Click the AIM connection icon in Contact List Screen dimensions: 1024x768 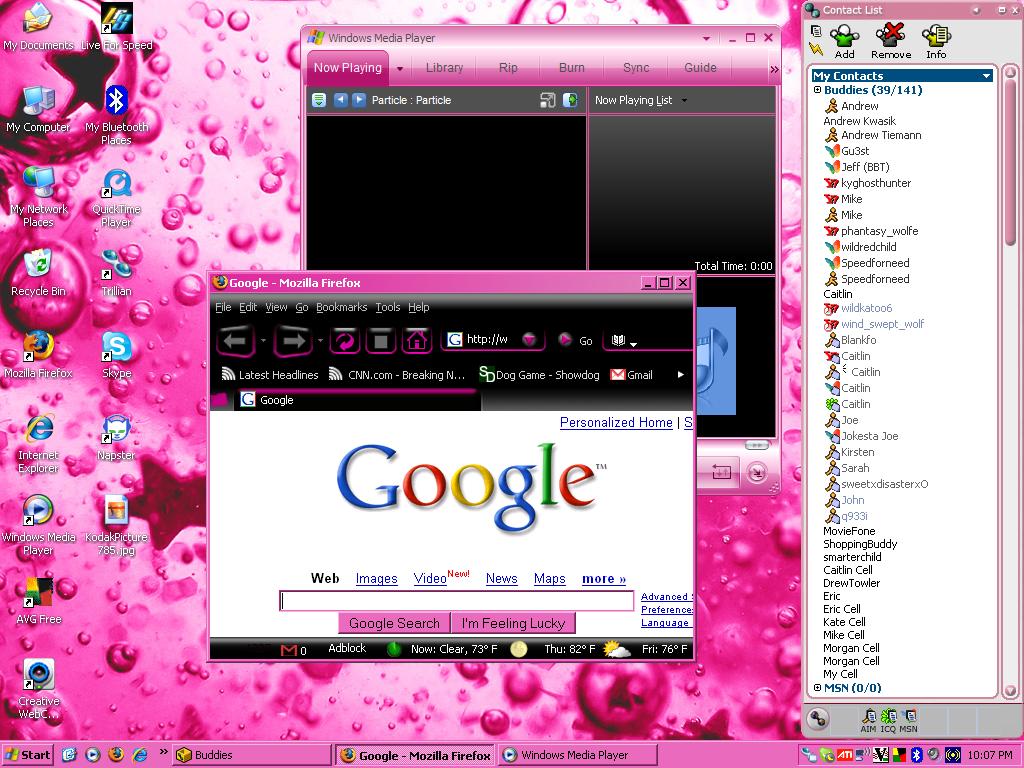pos(869,720)
